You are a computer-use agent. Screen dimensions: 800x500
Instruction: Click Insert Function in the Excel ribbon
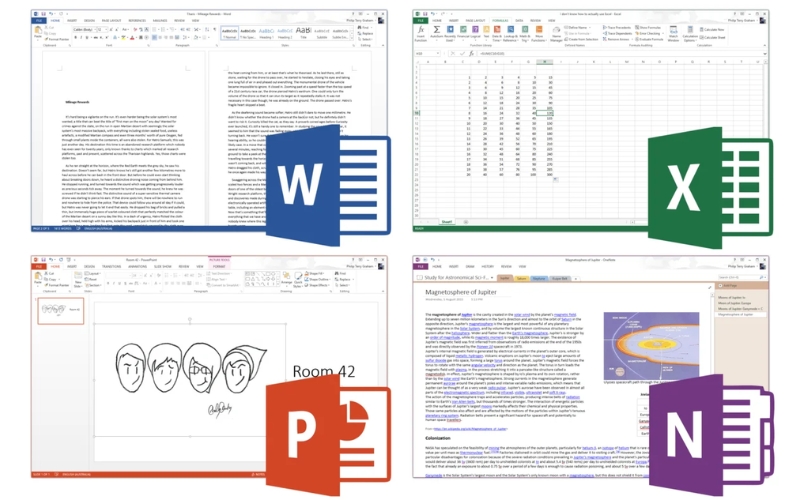point(421,33)
